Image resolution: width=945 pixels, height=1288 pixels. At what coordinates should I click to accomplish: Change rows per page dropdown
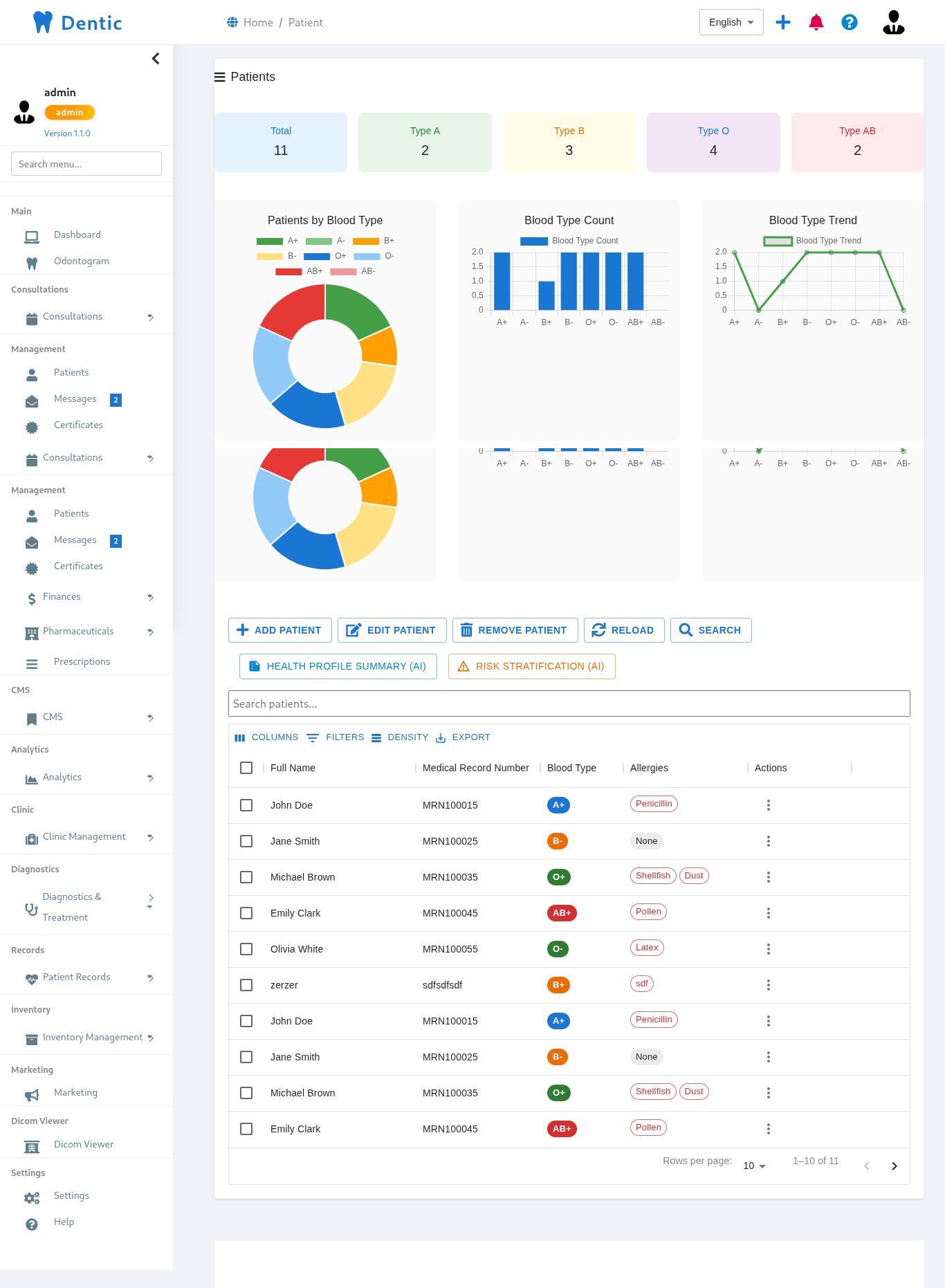(x=754, y=1166)
